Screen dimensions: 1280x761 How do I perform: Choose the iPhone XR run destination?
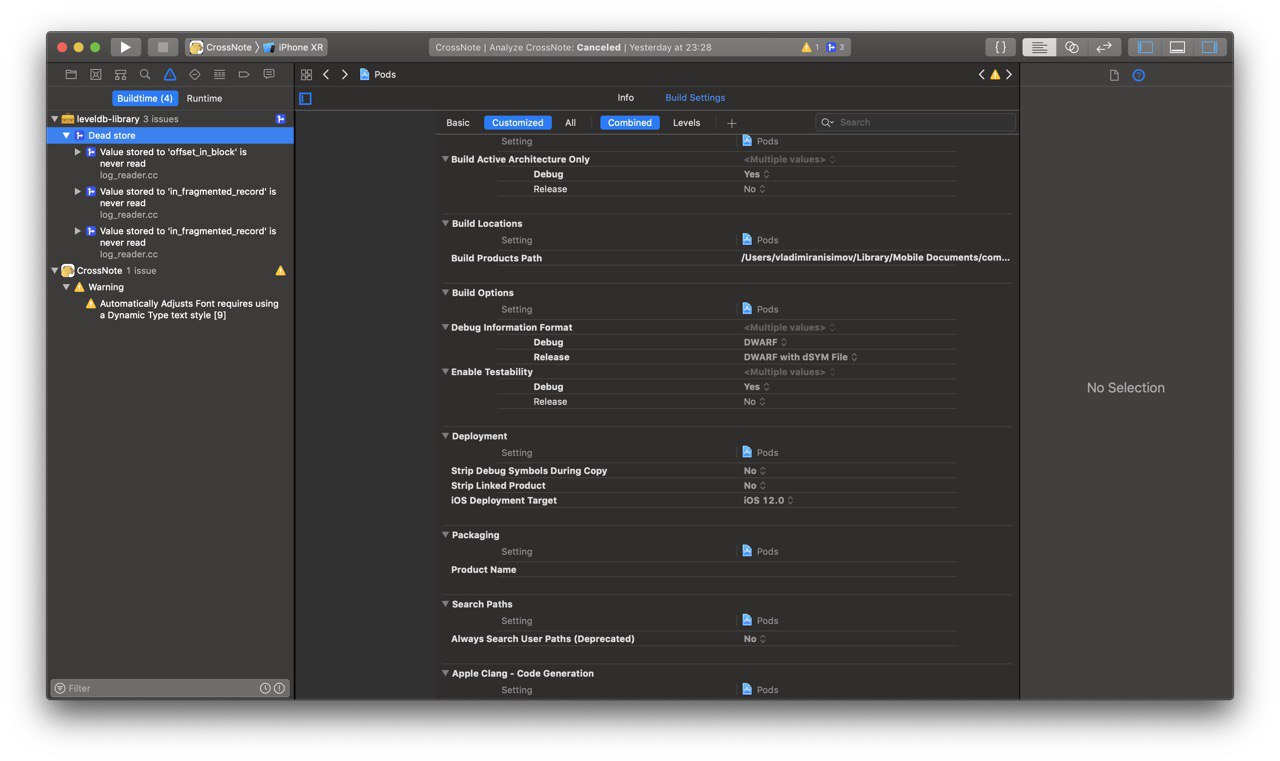(294, 47)
